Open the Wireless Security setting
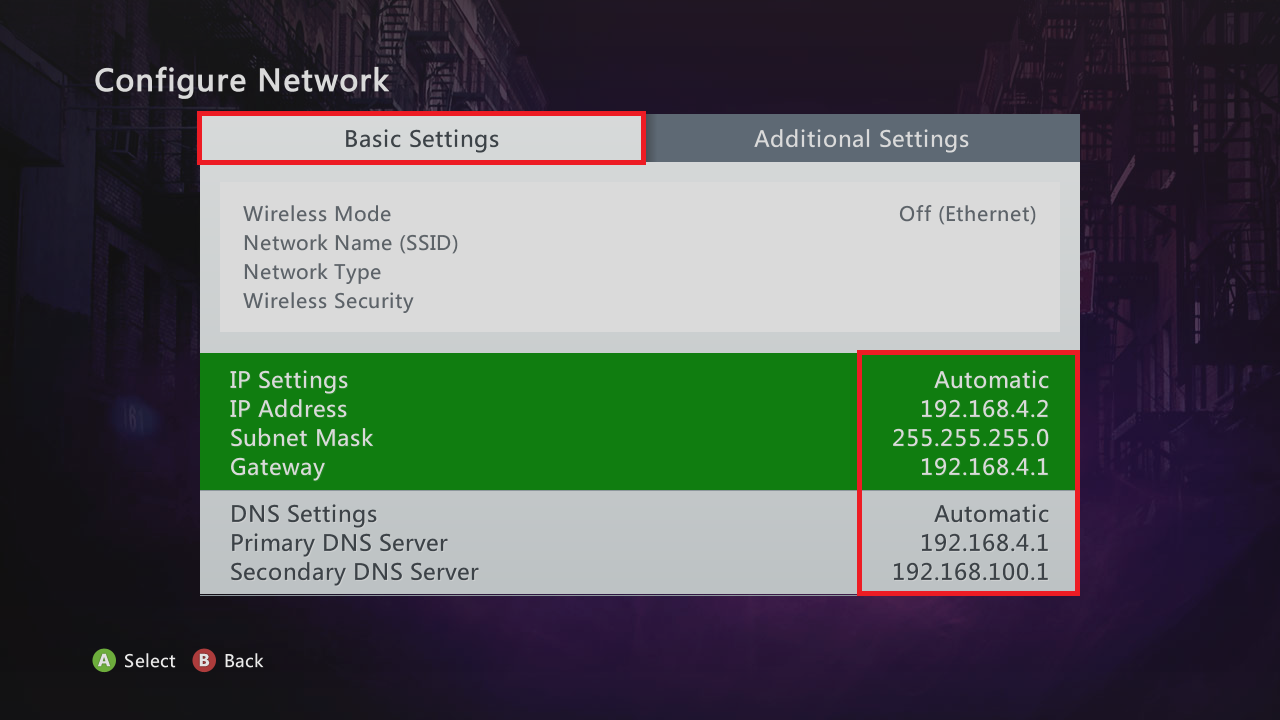This screenshot has width=1280, height=720. 328,300
